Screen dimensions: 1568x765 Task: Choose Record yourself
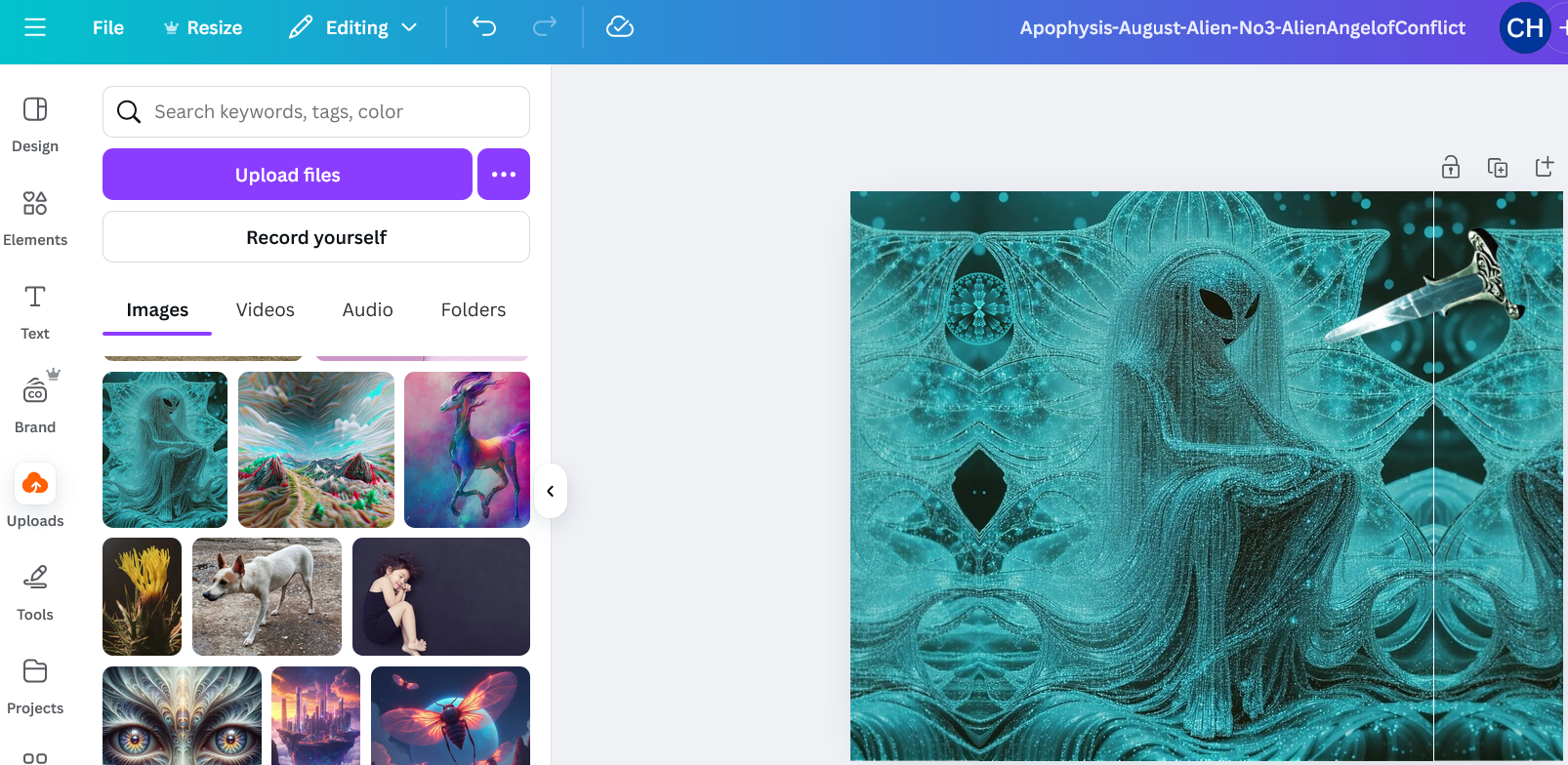point(316,237)
